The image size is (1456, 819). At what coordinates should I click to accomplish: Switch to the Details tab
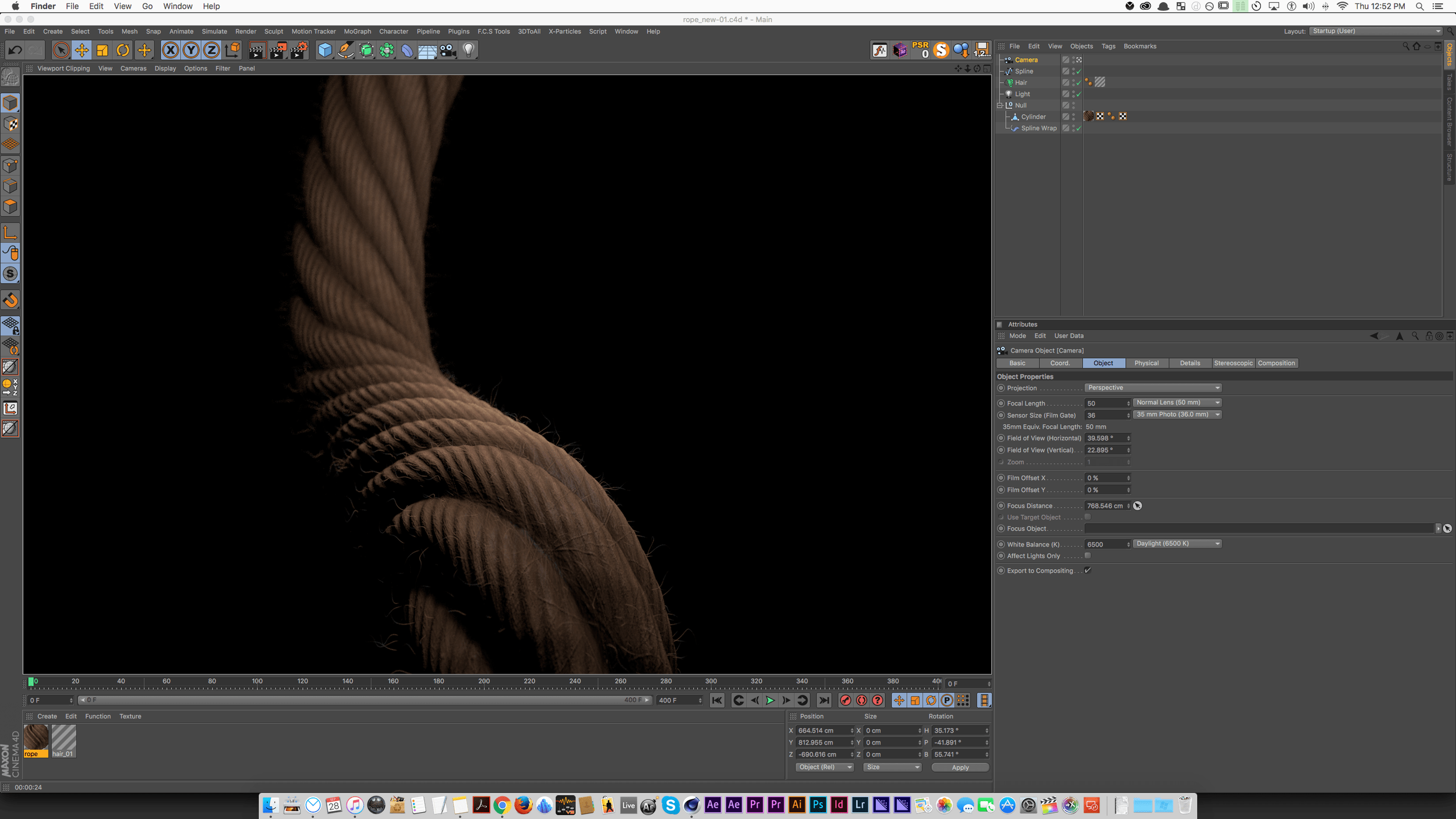click(x=1190, y=363)
